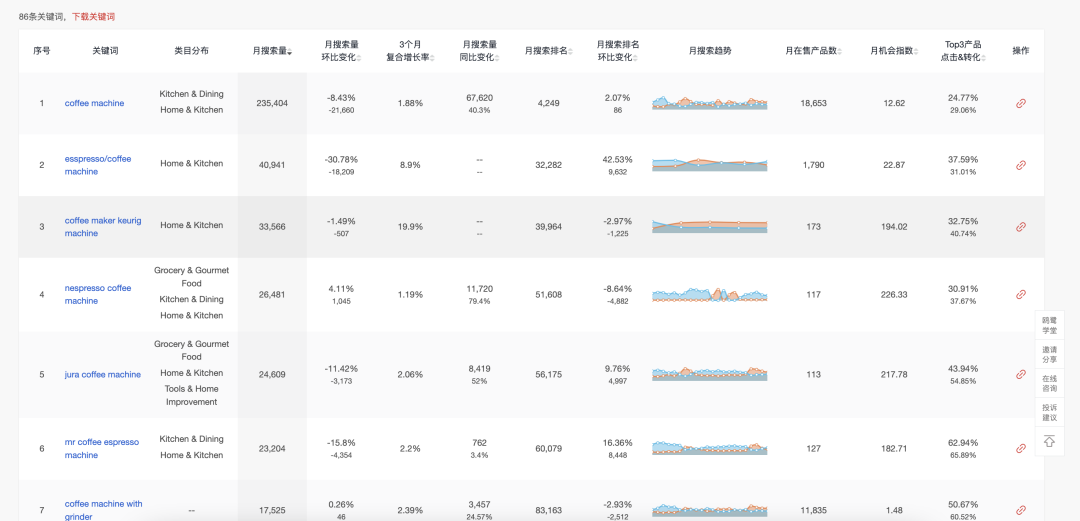Click search volume value 40,941
Image resolution: width=1080 pixels, height=521 pixels.
[272, 165]
